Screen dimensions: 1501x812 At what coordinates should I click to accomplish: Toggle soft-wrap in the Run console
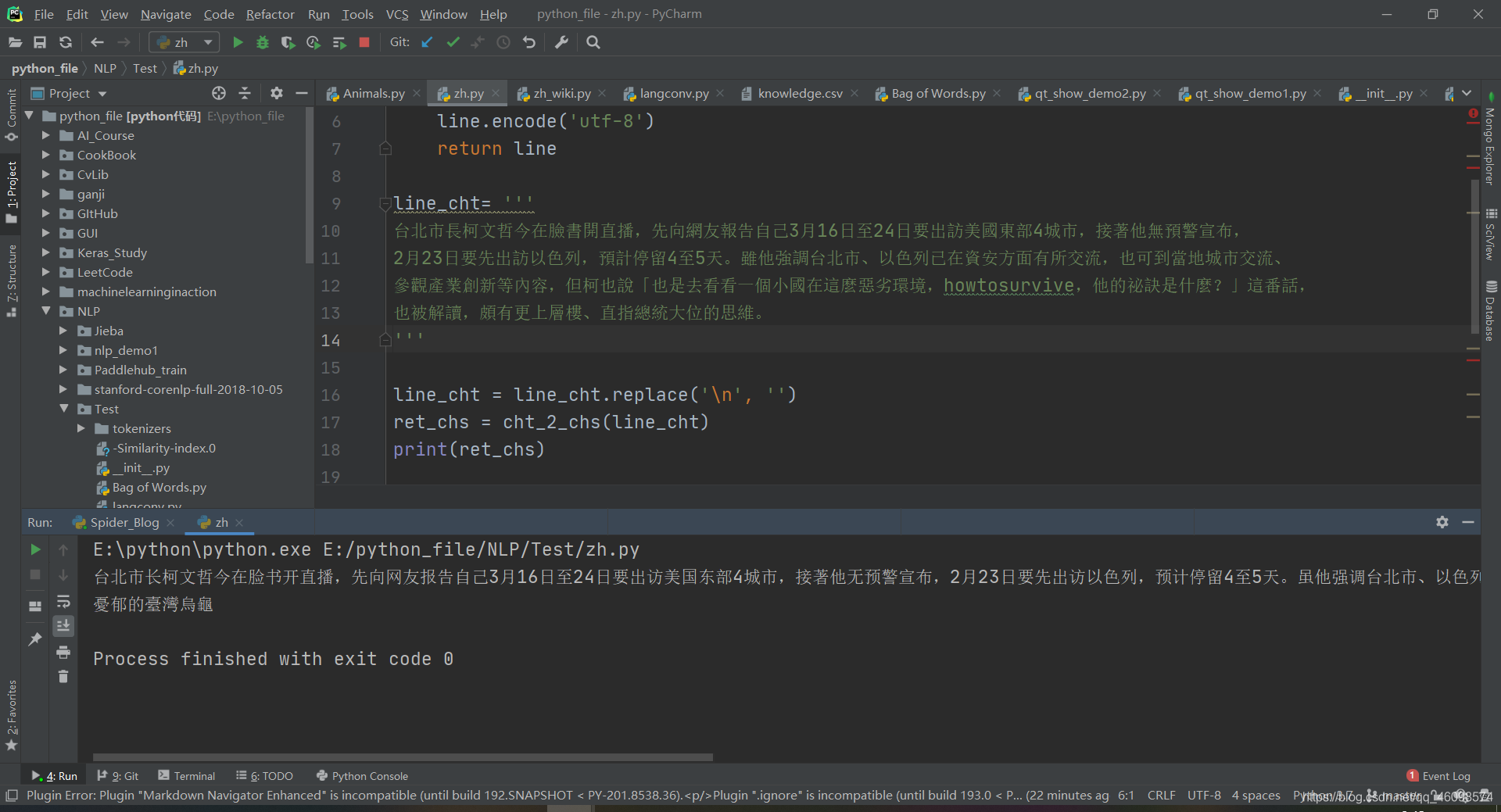point(63,602)
